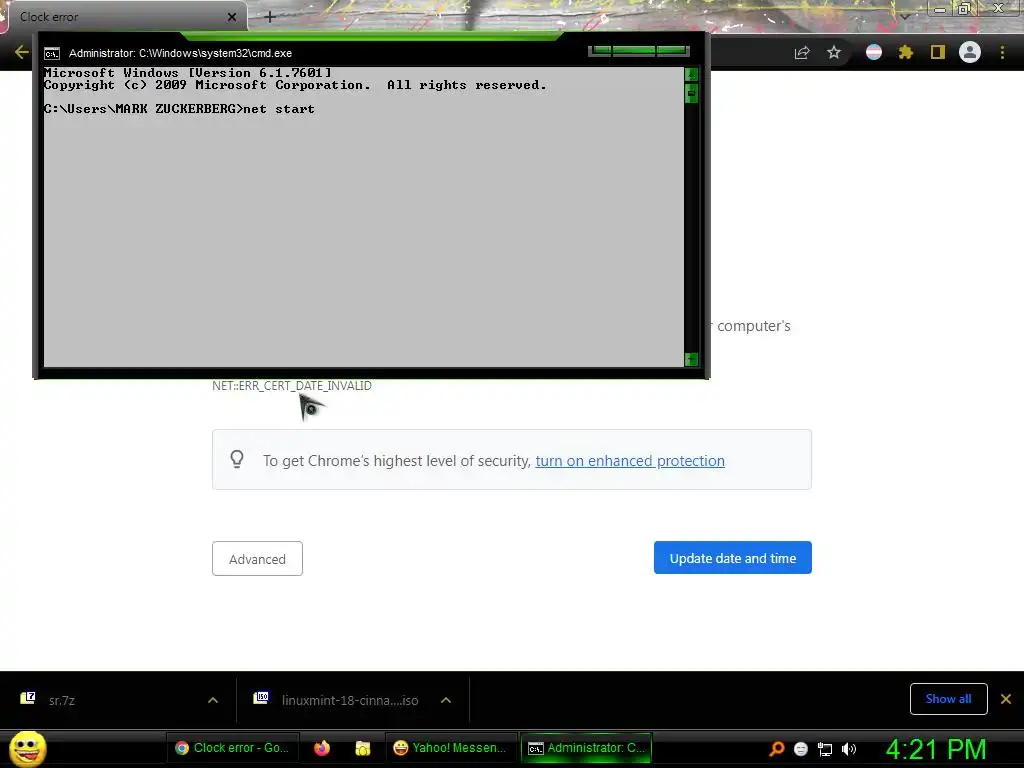Viewport: 1024px width, 768px height.
Task: Open the tab search chevron in Chrome title bar
Action: [x=904, y=16]
